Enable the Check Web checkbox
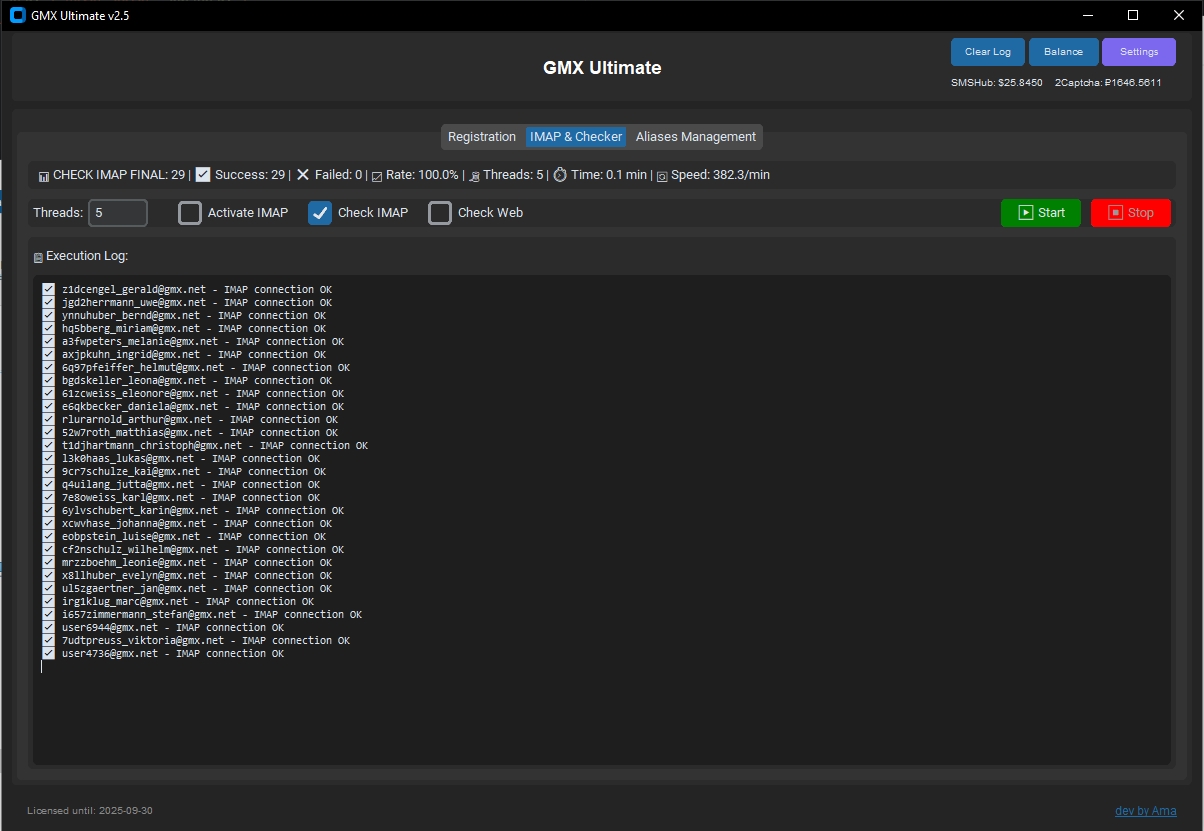The height and width of the screenshot is (831, 1204). pos(440,213)
